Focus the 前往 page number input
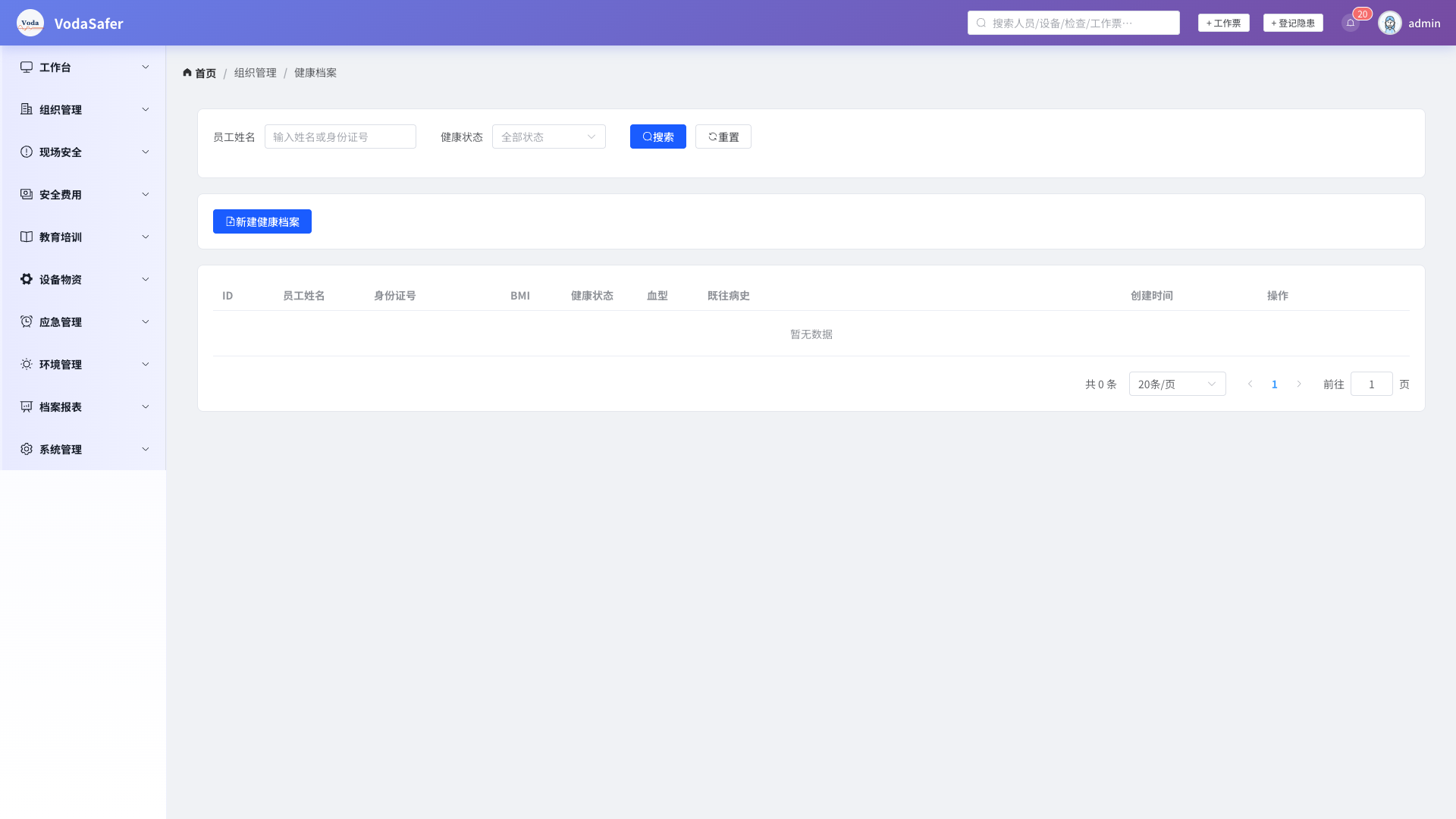 1372,384
